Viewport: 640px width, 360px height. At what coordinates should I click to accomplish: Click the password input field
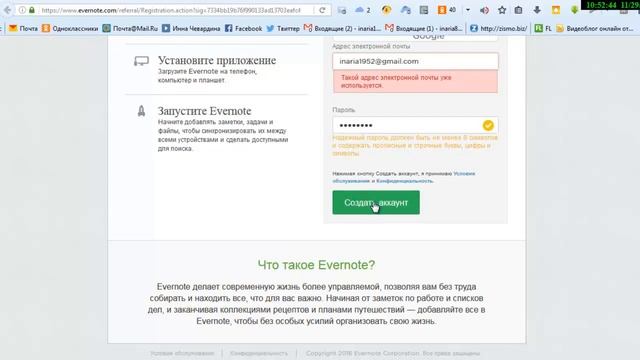pos(415,125)
